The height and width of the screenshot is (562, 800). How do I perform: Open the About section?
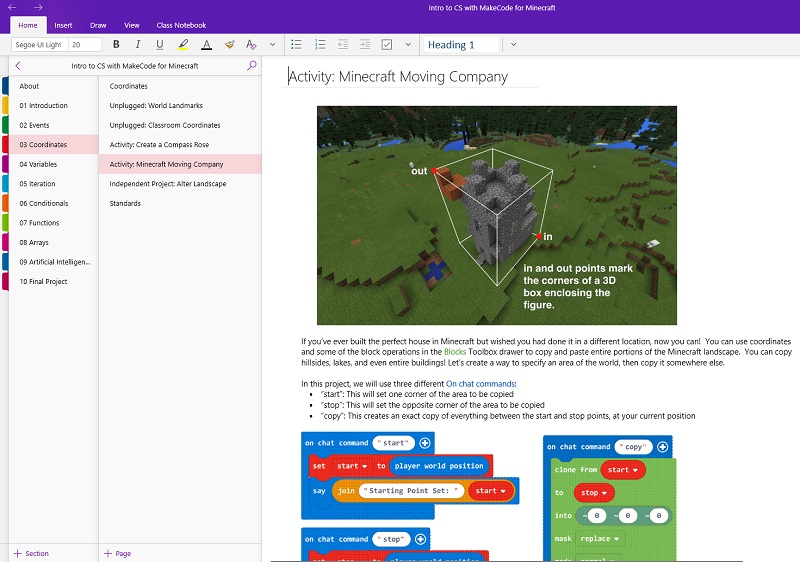53,86
